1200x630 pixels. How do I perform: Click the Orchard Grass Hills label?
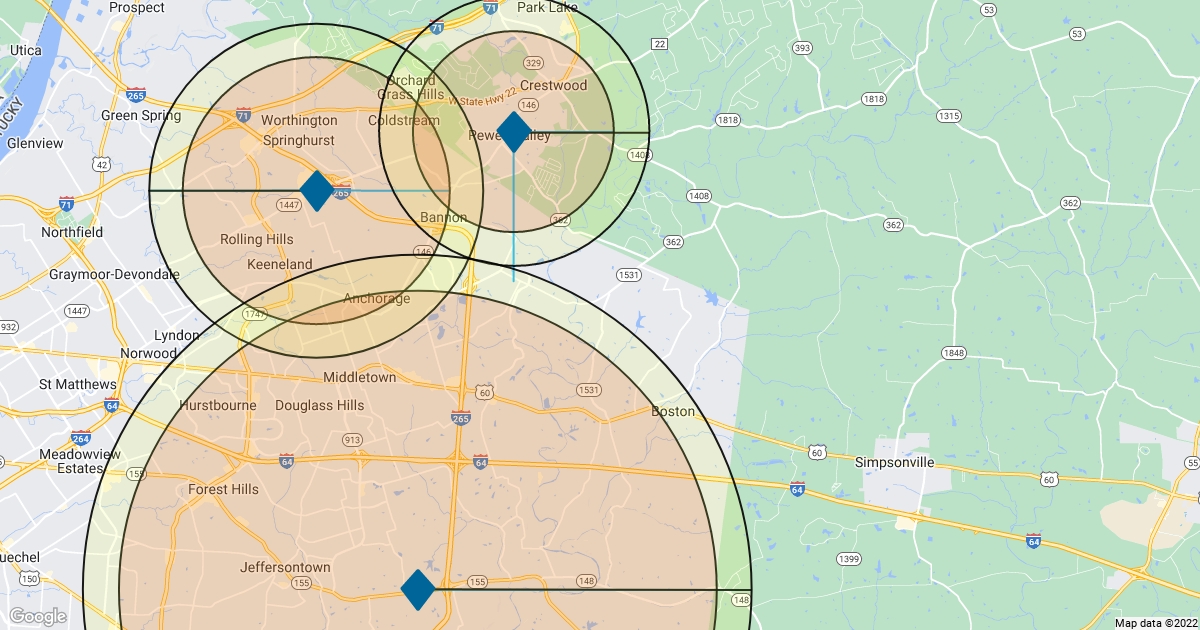click(411, 87)
